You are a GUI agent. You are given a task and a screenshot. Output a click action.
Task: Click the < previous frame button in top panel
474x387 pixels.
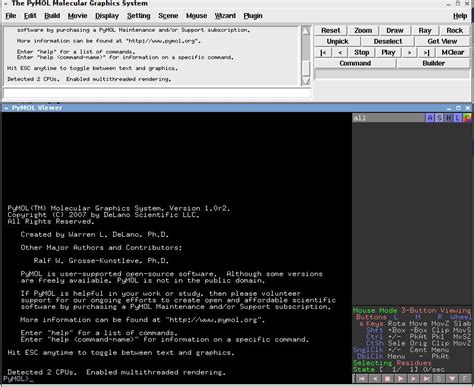(x=340, y=52)
